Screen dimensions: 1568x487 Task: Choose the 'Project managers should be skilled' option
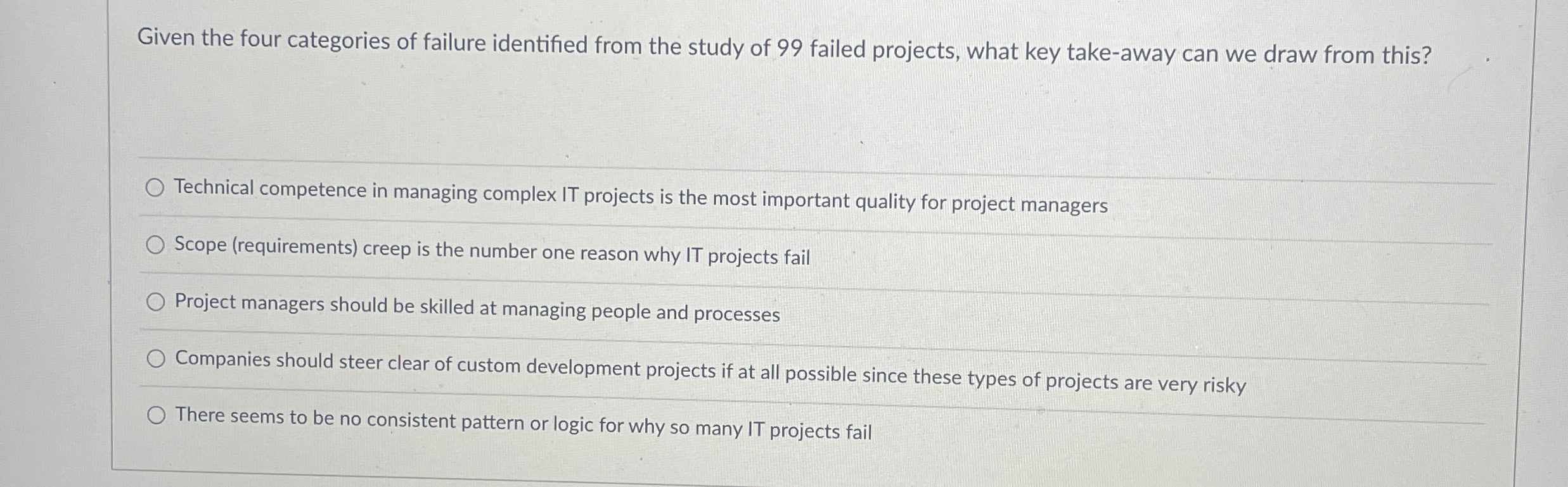click(x=155, y=301)
